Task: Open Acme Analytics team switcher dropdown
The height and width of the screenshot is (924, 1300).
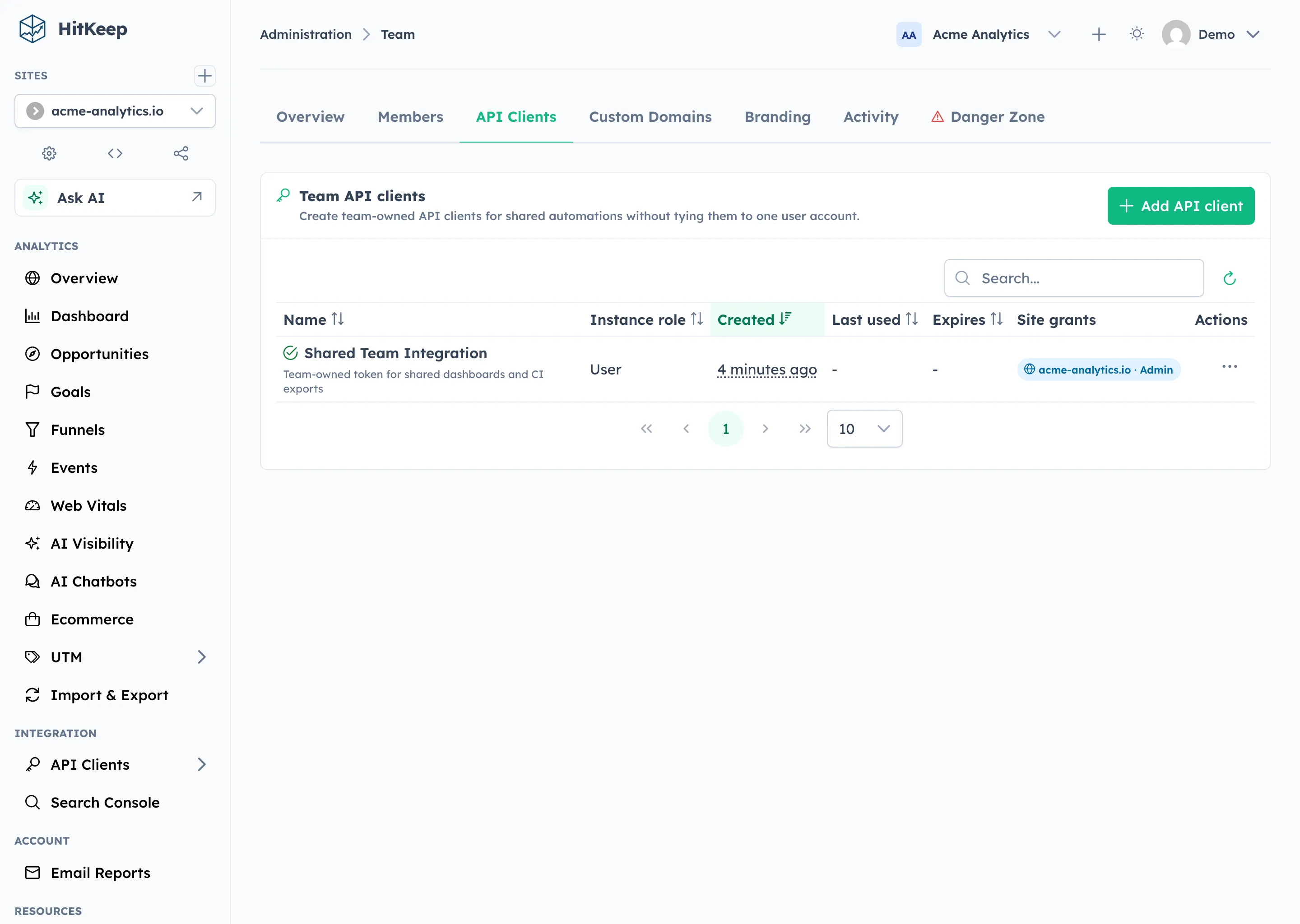Action: [979, 34]
